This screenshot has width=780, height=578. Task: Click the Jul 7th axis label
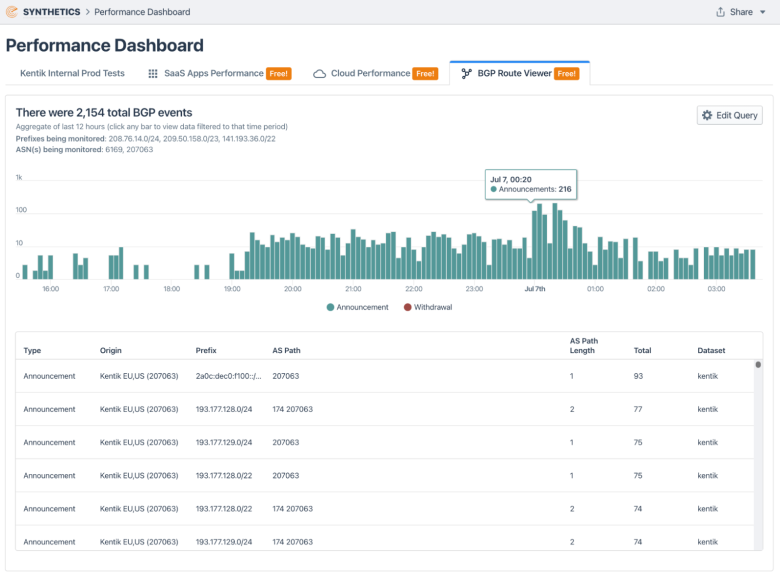coord(535,289)
